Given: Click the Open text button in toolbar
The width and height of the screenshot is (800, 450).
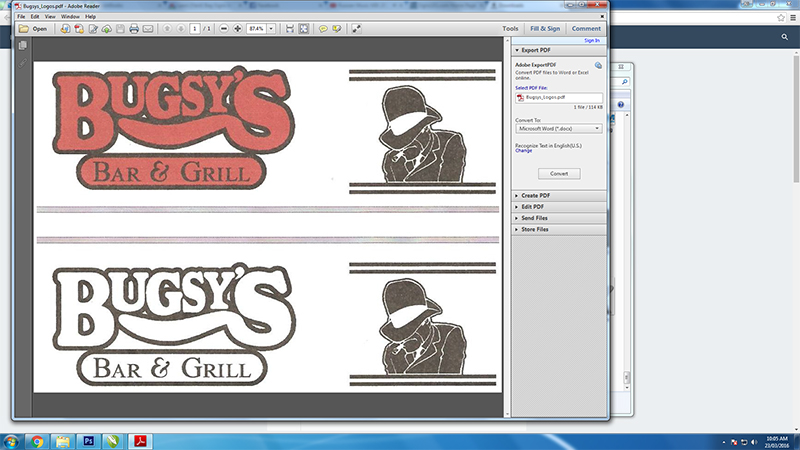Looking at the screenshot, I should [39, 29].
